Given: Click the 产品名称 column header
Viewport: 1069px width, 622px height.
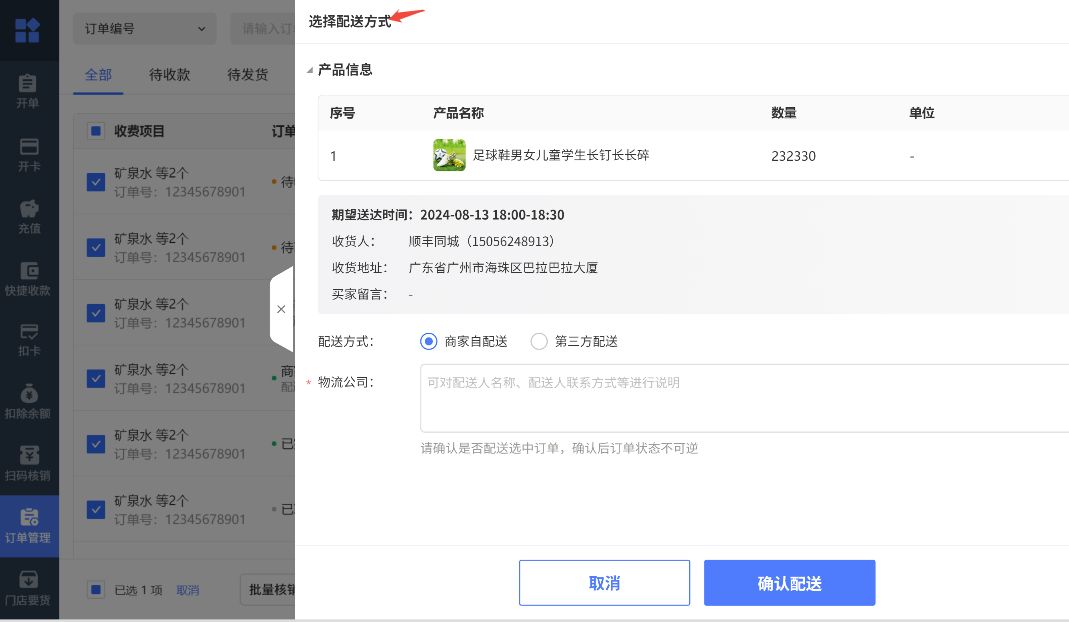Looking at the screenshot, I should tap(458, 113).
